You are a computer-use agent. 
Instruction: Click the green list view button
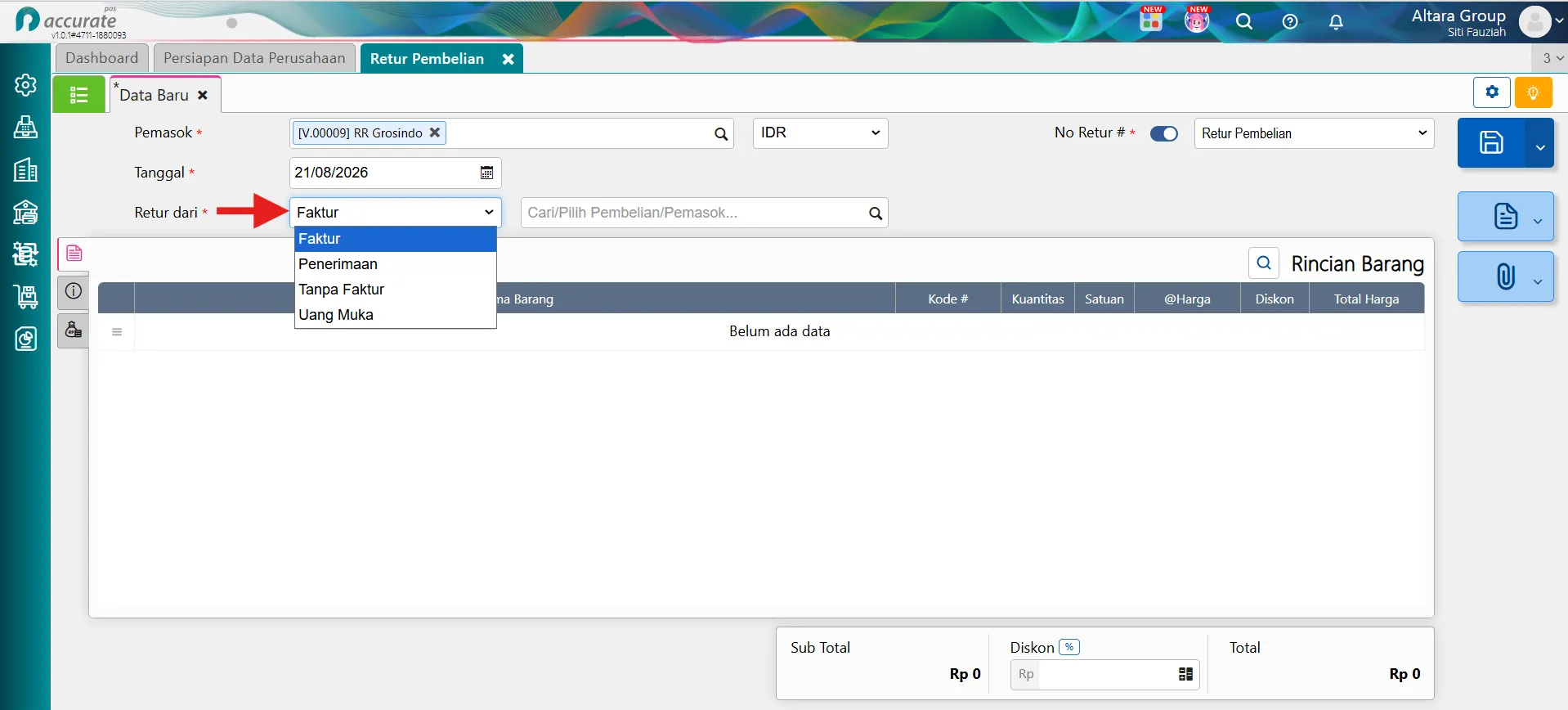point(78,95)
